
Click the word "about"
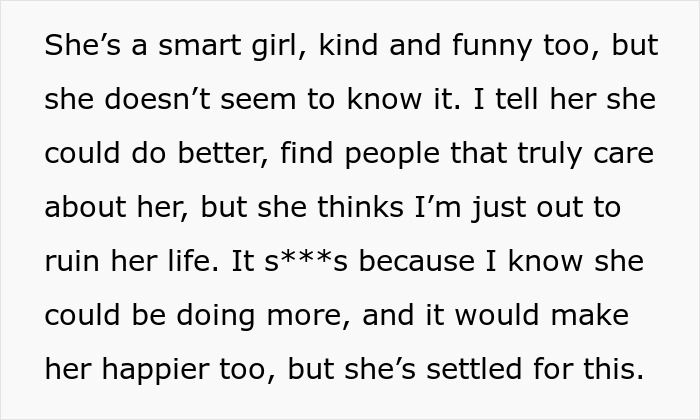click(x=86, y=207)
